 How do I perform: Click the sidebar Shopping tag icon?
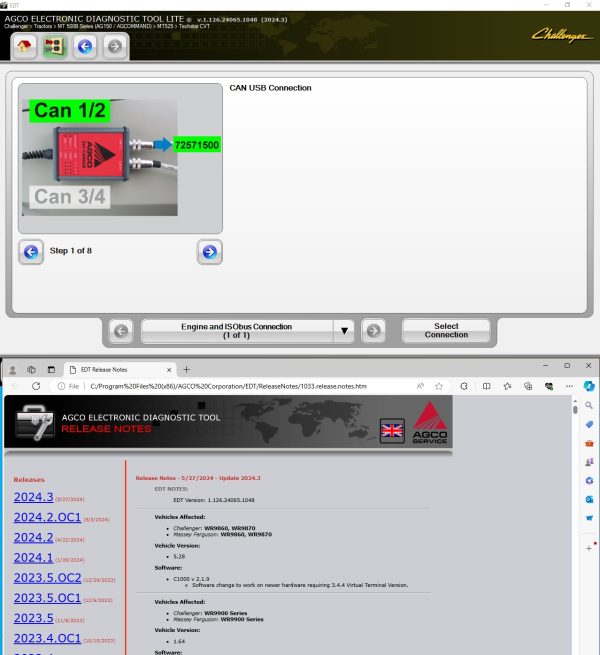[589, 424]
